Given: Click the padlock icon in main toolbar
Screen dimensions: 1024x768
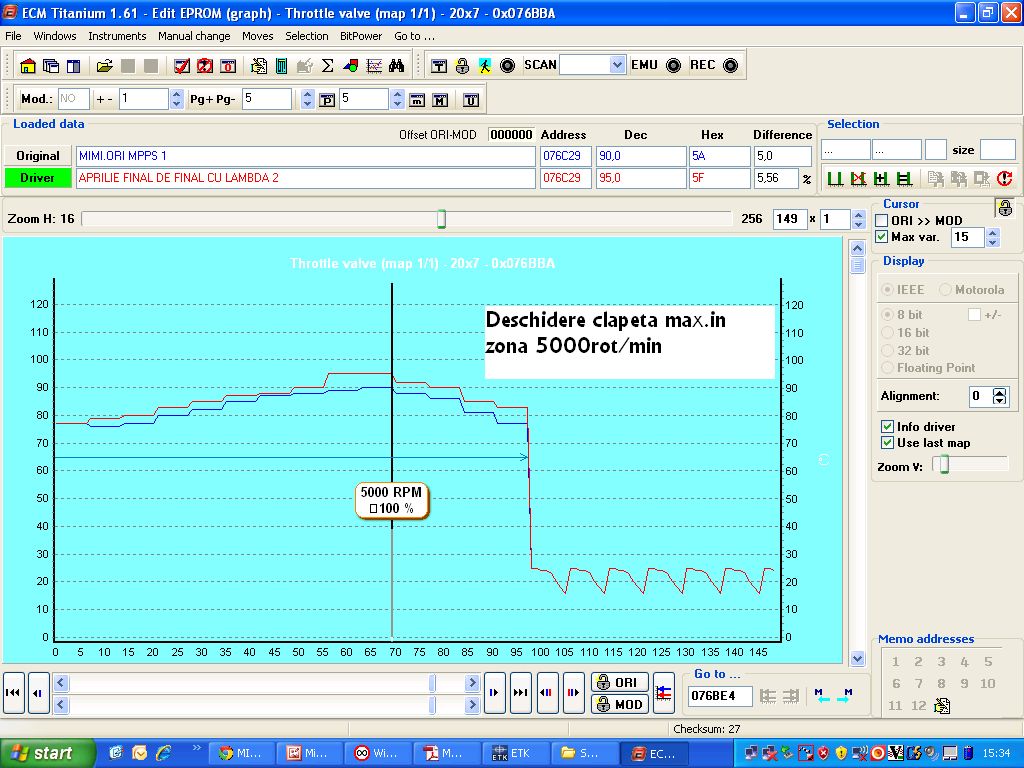Looking at the screenshot, I should [462, 66].
